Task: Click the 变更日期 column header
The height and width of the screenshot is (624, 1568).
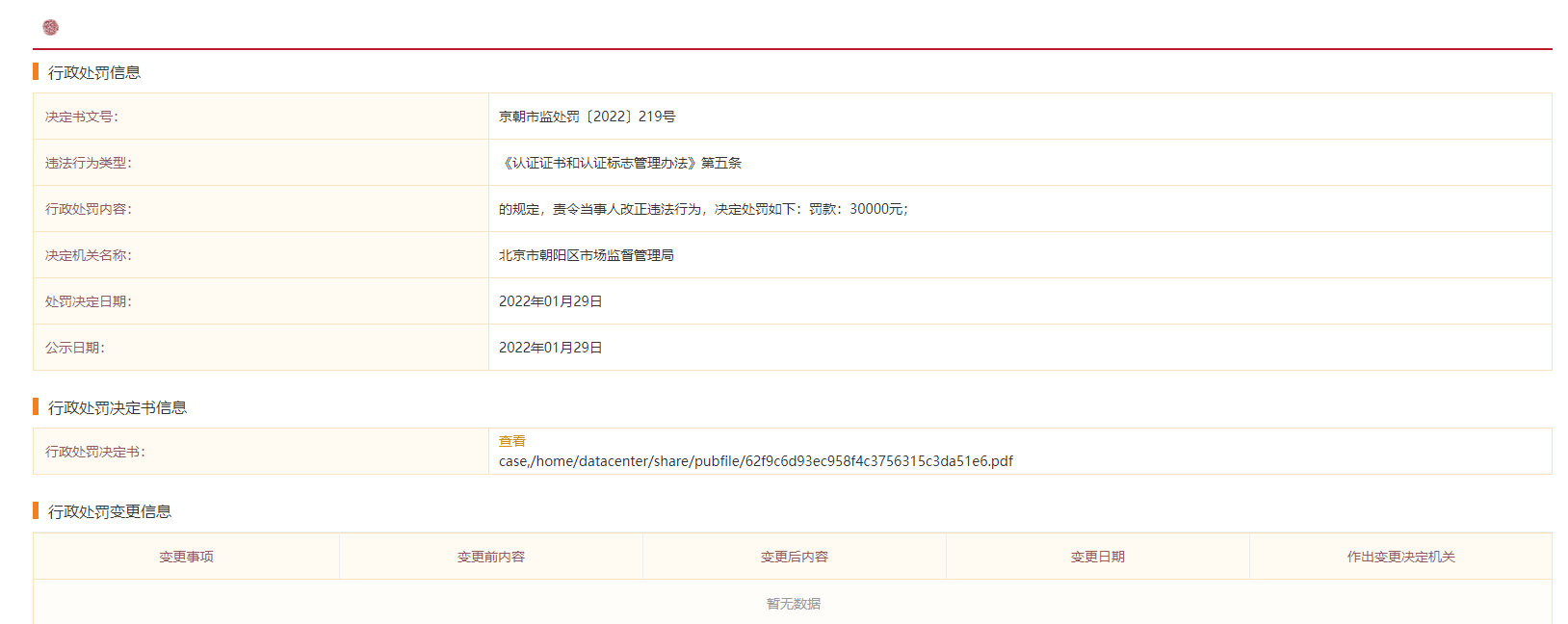Action: tap(1098, 557)
